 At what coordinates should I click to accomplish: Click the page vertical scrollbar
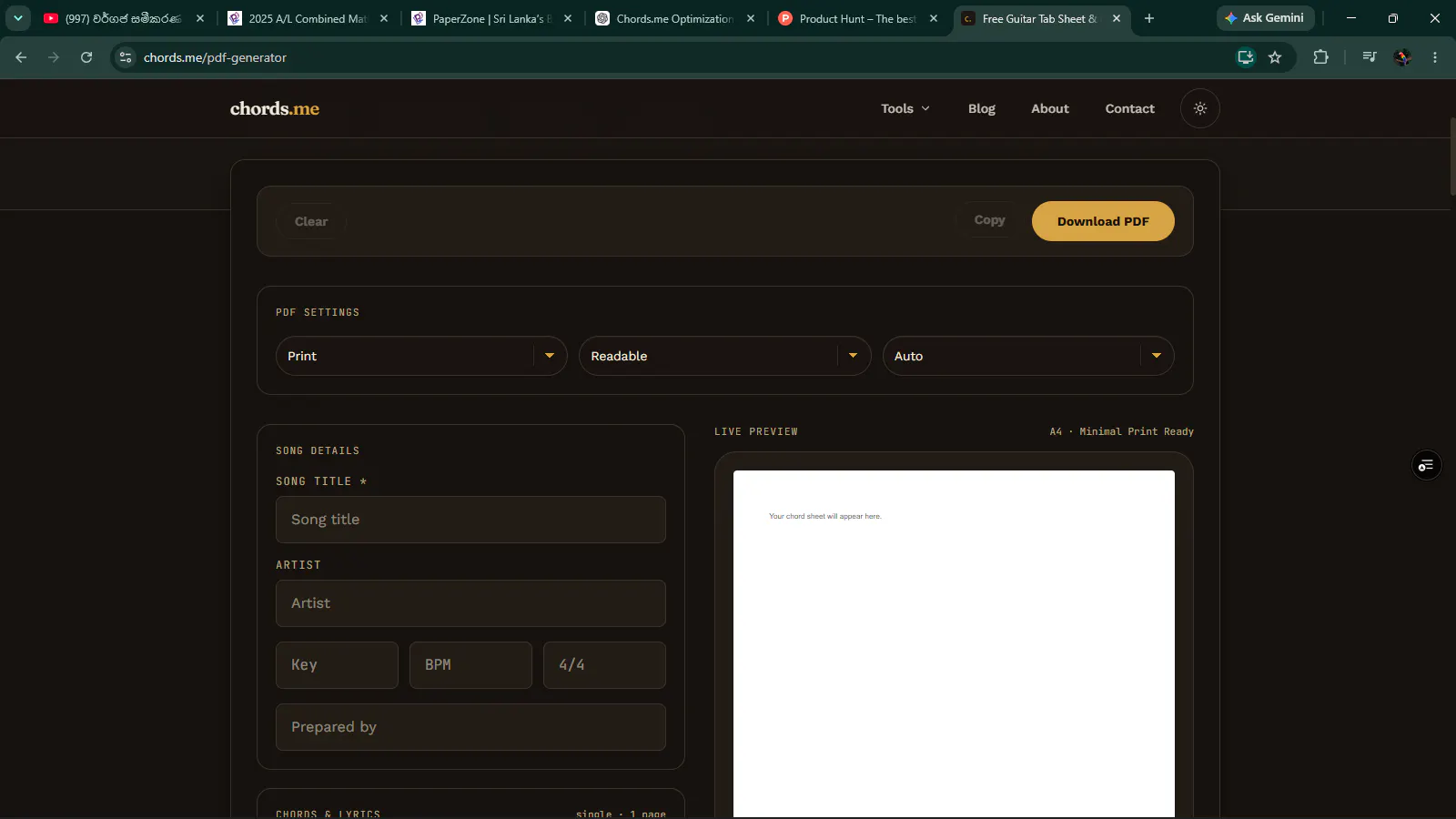click(x=1452, y=155)
